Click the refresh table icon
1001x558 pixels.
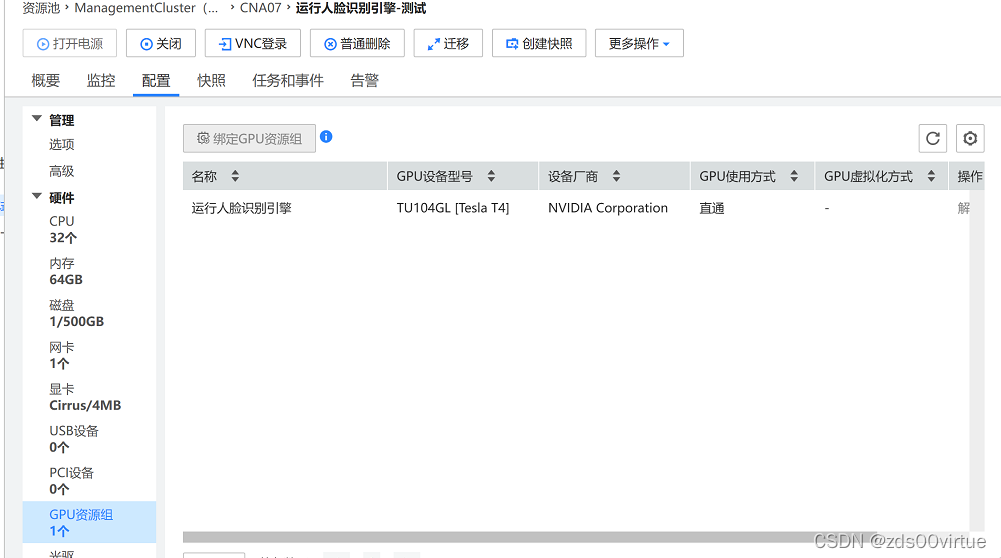pyautogui.click(x=933, y=139)
